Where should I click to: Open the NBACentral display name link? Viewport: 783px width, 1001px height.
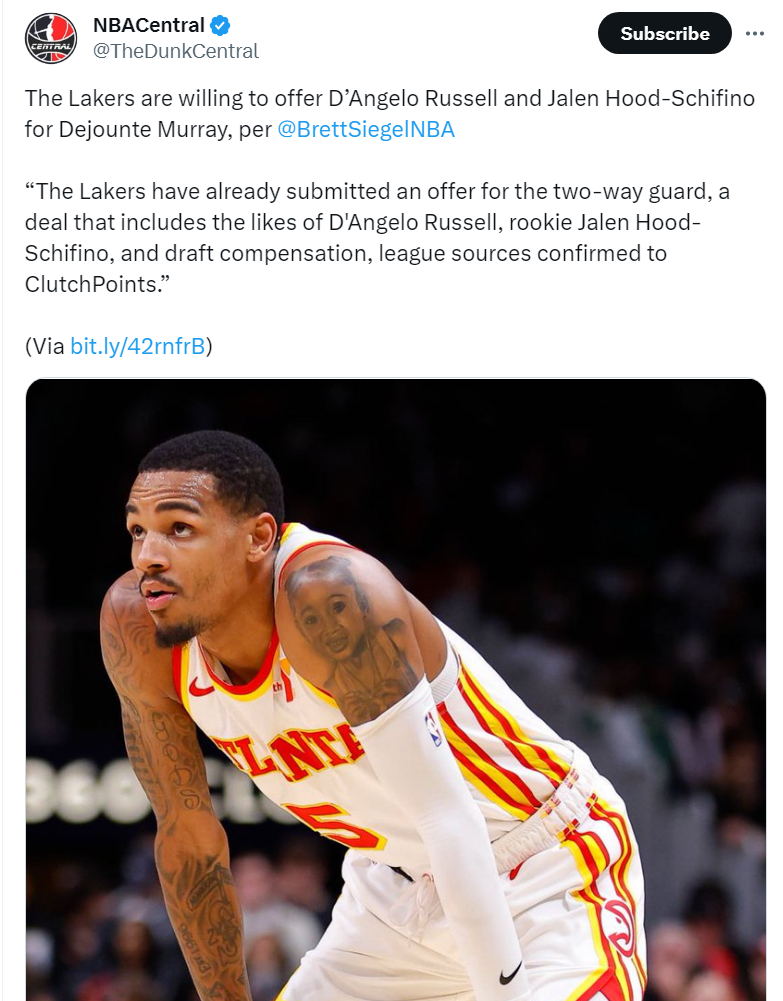tap(149, 25)
